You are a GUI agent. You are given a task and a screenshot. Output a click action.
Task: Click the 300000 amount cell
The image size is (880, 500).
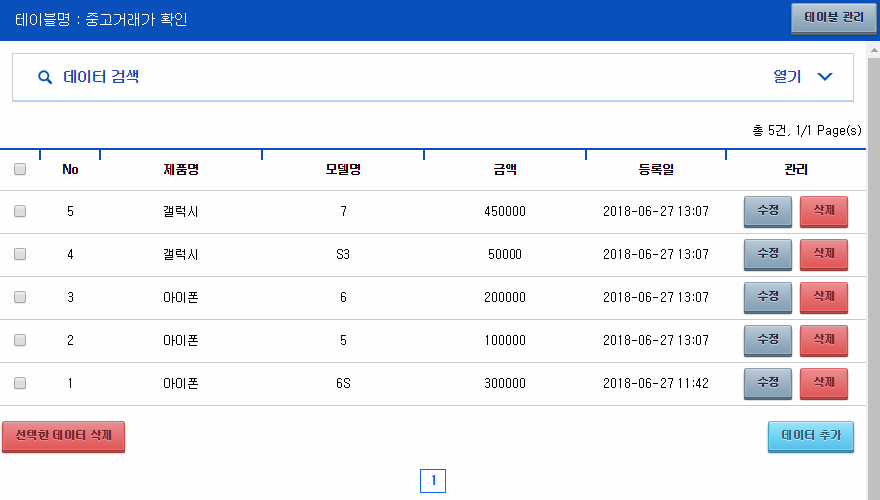(x=505, y=383)
